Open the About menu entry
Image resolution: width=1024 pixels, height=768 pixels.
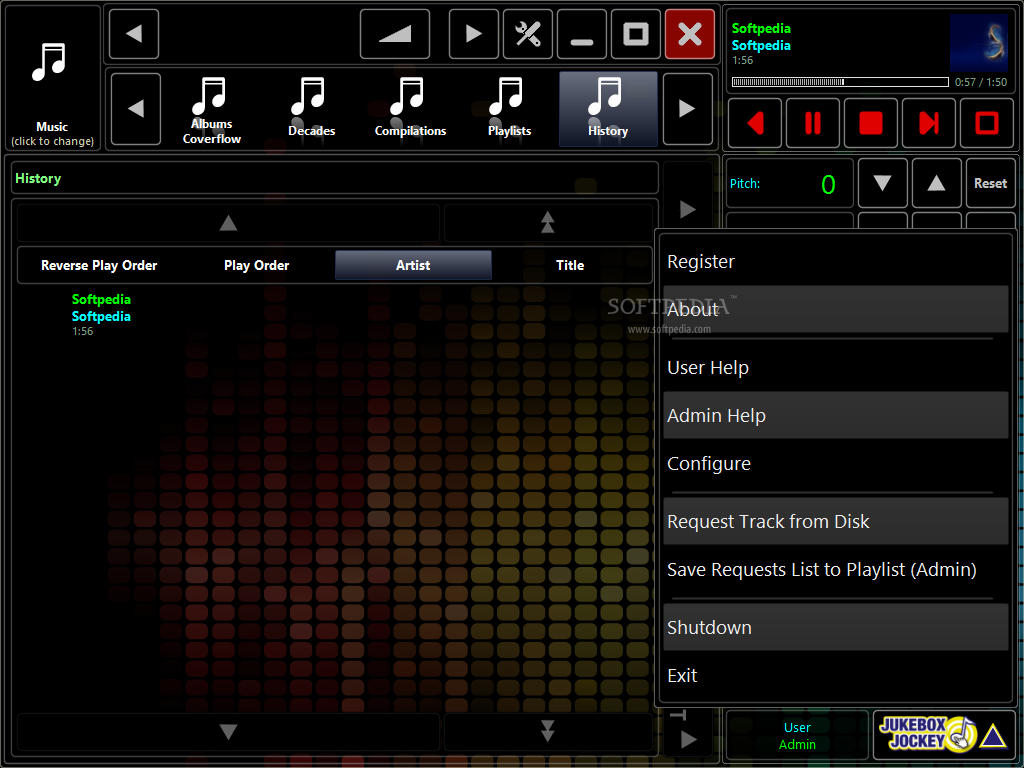click(x=835, y=310)
